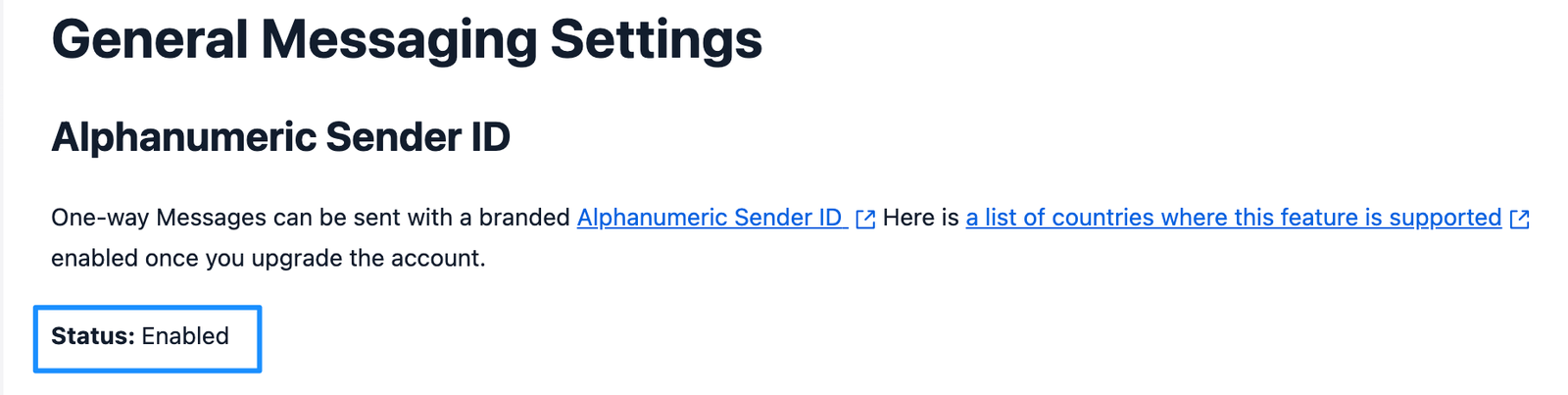The width and height of the screenshot is (1568, 395).
Task: Click the word 'Settings' in page title
Action: (x=656, y=41)
